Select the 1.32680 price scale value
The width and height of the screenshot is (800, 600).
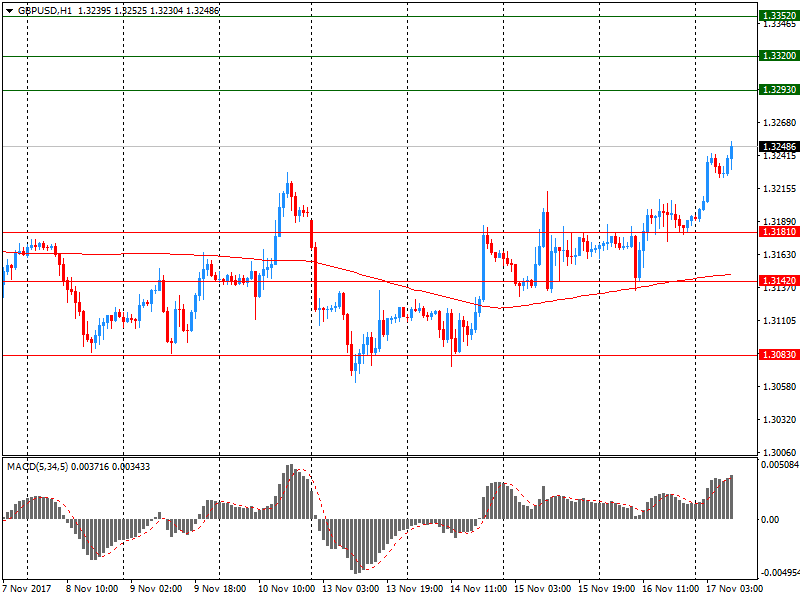coord(779,123)
